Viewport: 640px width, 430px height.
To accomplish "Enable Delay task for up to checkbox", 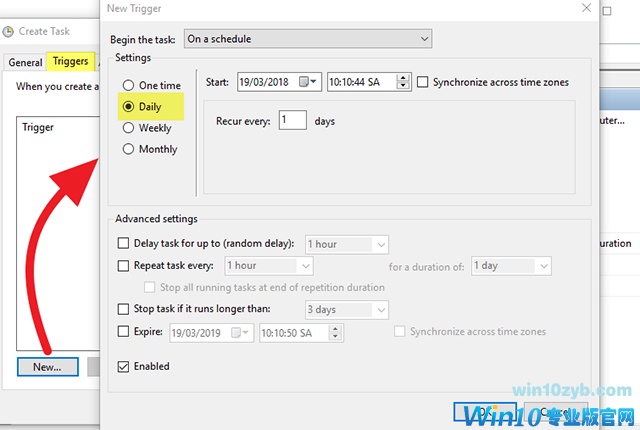I will [x=124, y=243].
